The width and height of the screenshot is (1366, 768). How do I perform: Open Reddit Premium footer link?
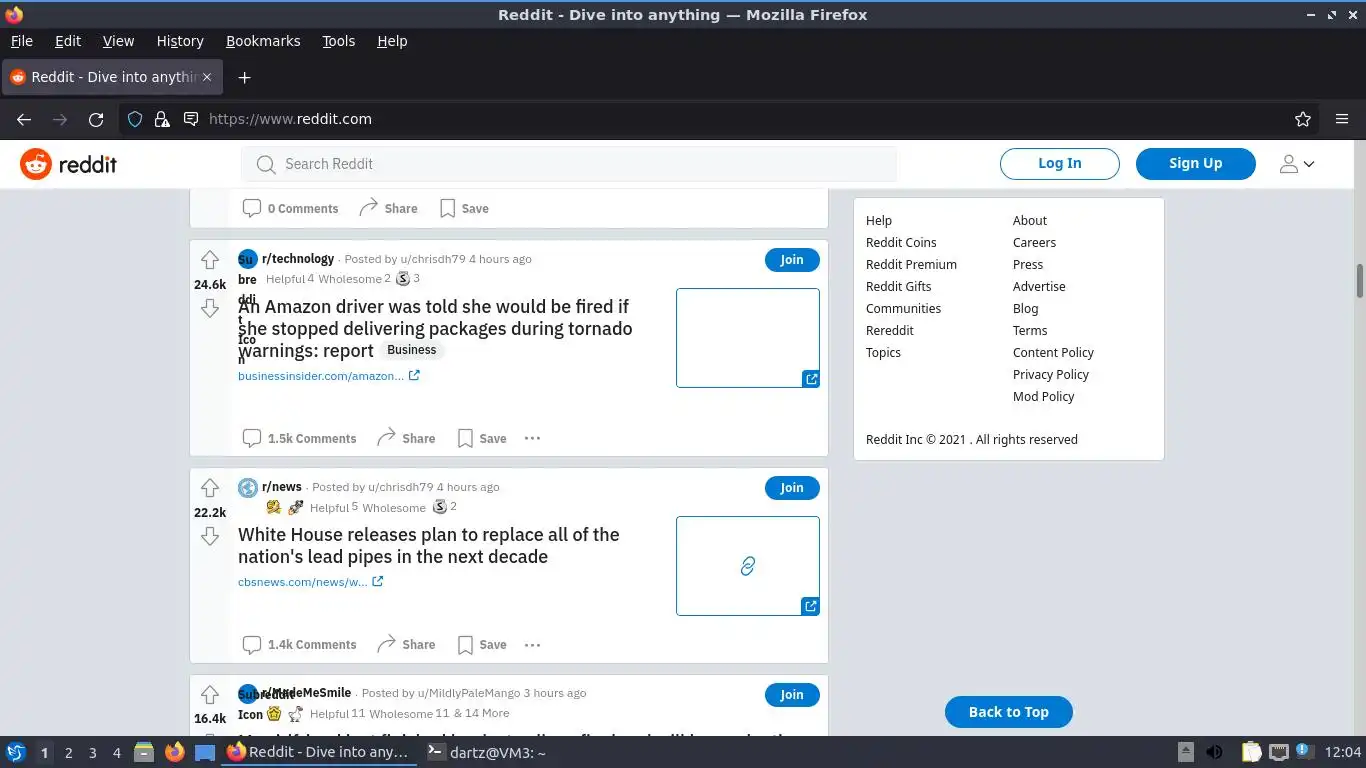coord(911,265)
